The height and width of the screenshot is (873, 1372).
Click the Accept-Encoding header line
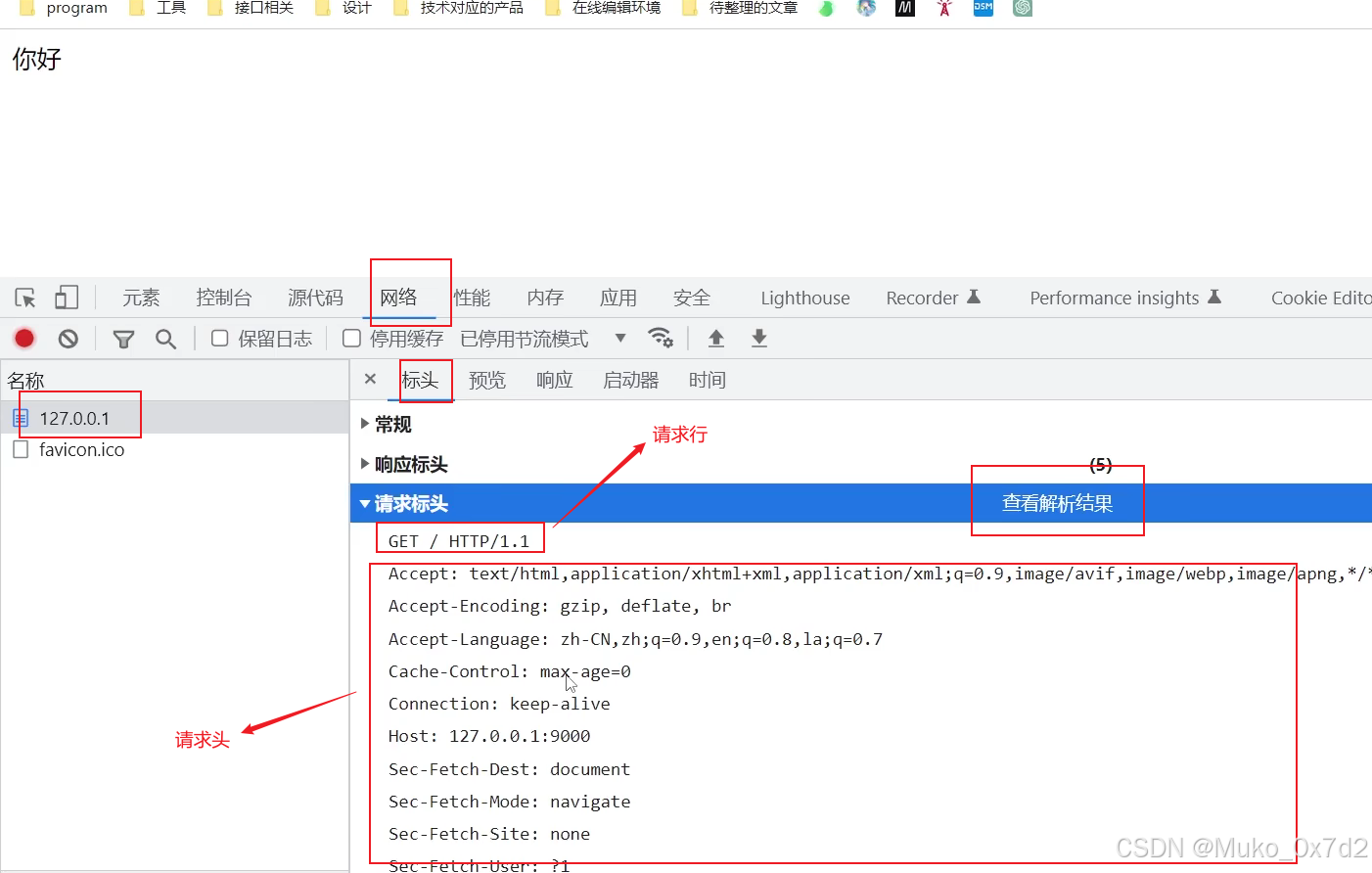[x=560, y=606]
